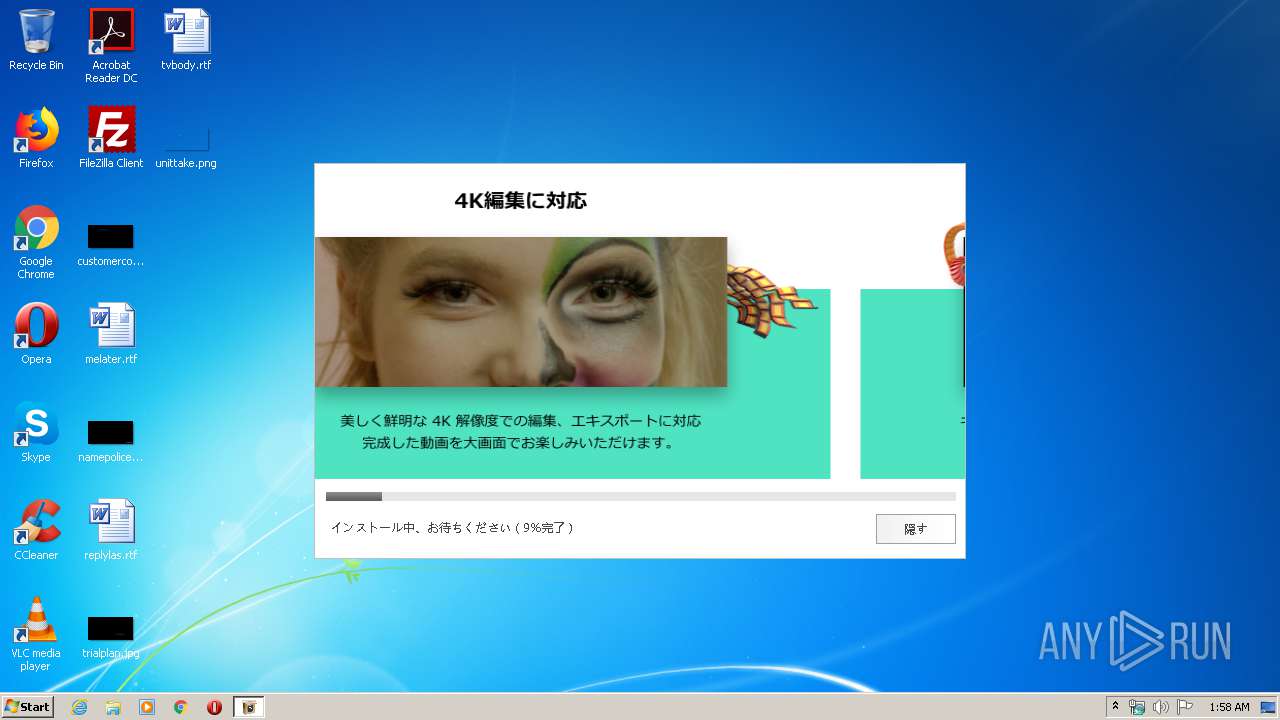Click the インストール中 9%完了 status text
1280x720 pixels.
[451, 527]
